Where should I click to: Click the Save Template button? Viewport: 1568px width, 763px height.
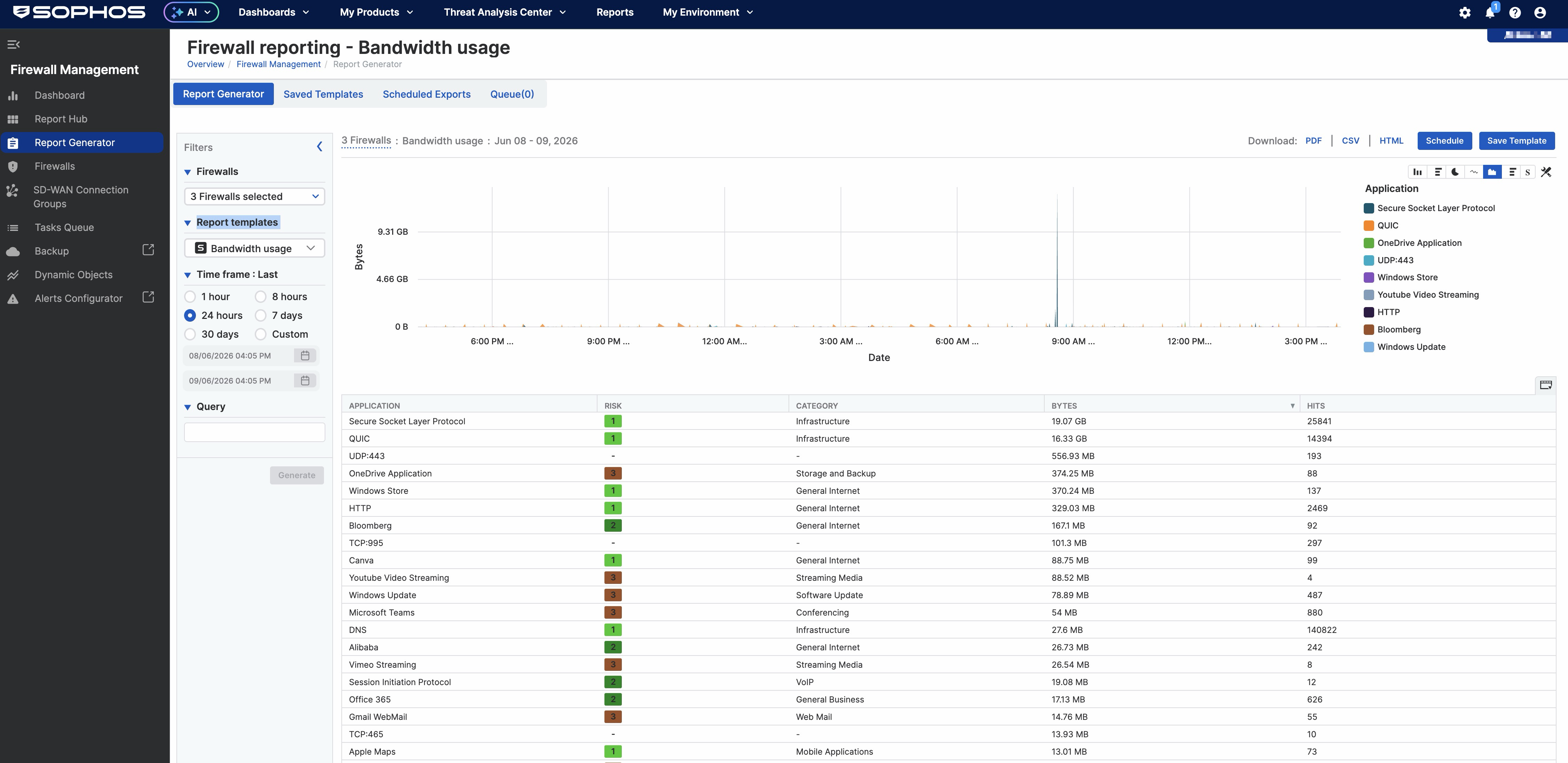(1517, 140)
